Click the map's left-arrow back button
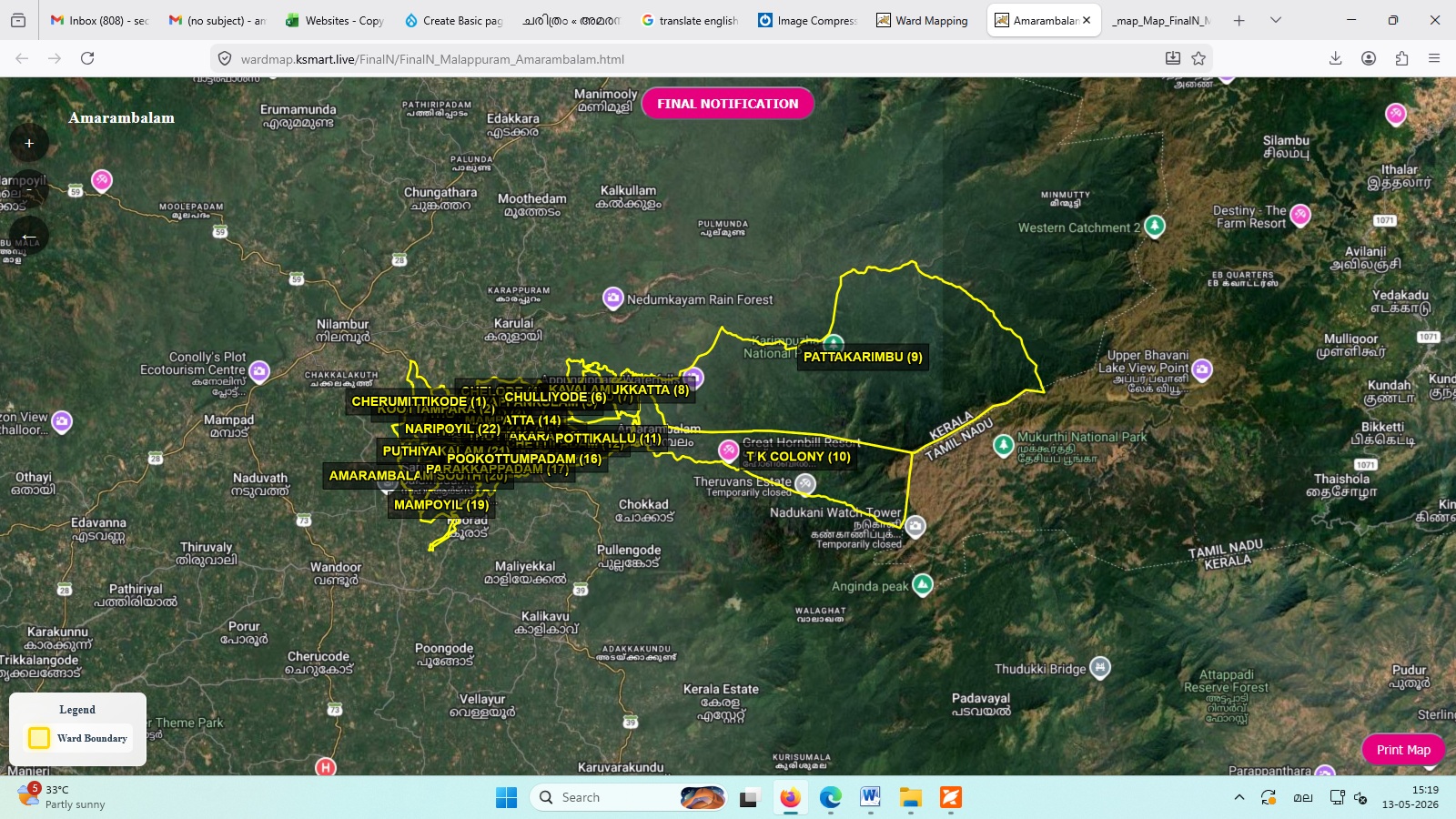 click(x=29, y=237)
